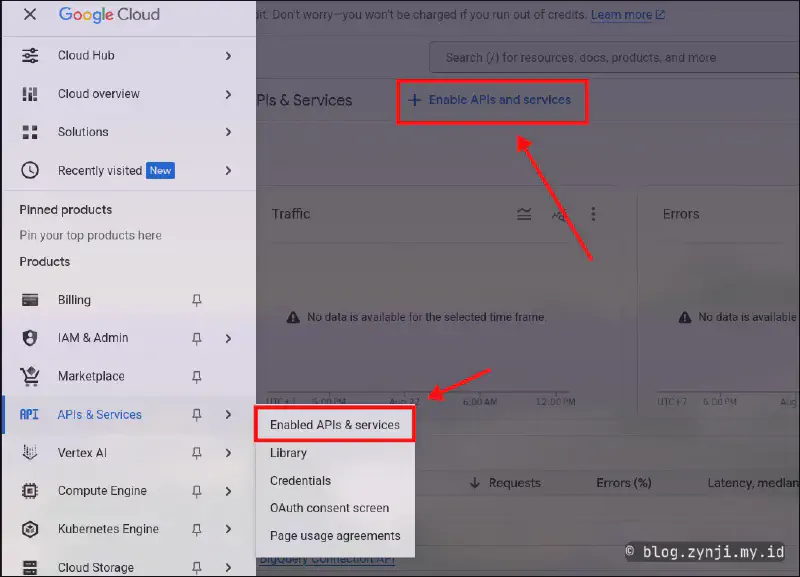The image size is (800, 577).
Task: Pin Marketplace using its pin icon
Action: [x=196, y=376]
